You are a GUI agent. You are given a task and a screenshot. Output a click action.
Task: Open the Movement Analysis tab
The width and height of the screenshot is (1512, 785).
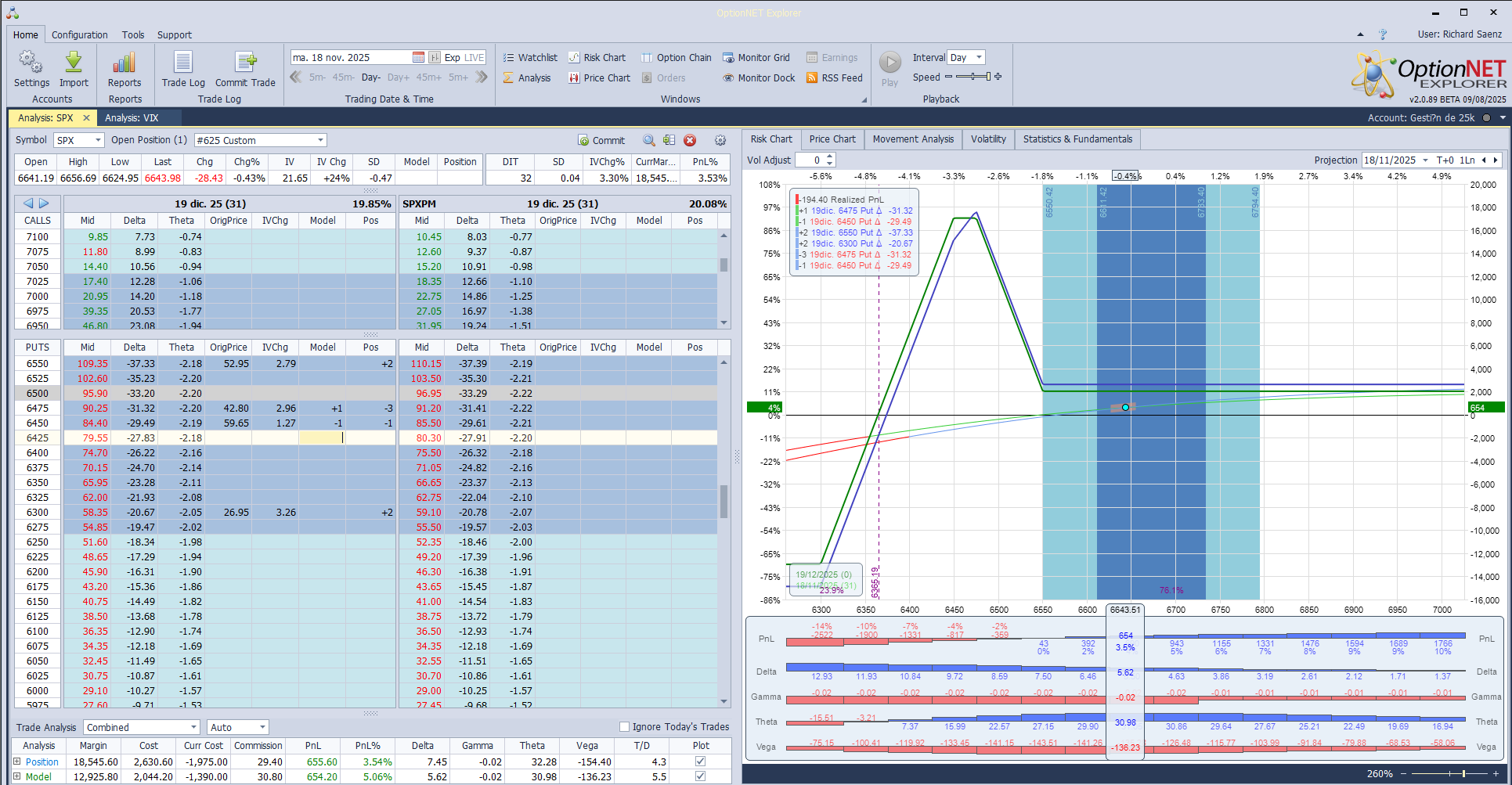coord(913,139)
